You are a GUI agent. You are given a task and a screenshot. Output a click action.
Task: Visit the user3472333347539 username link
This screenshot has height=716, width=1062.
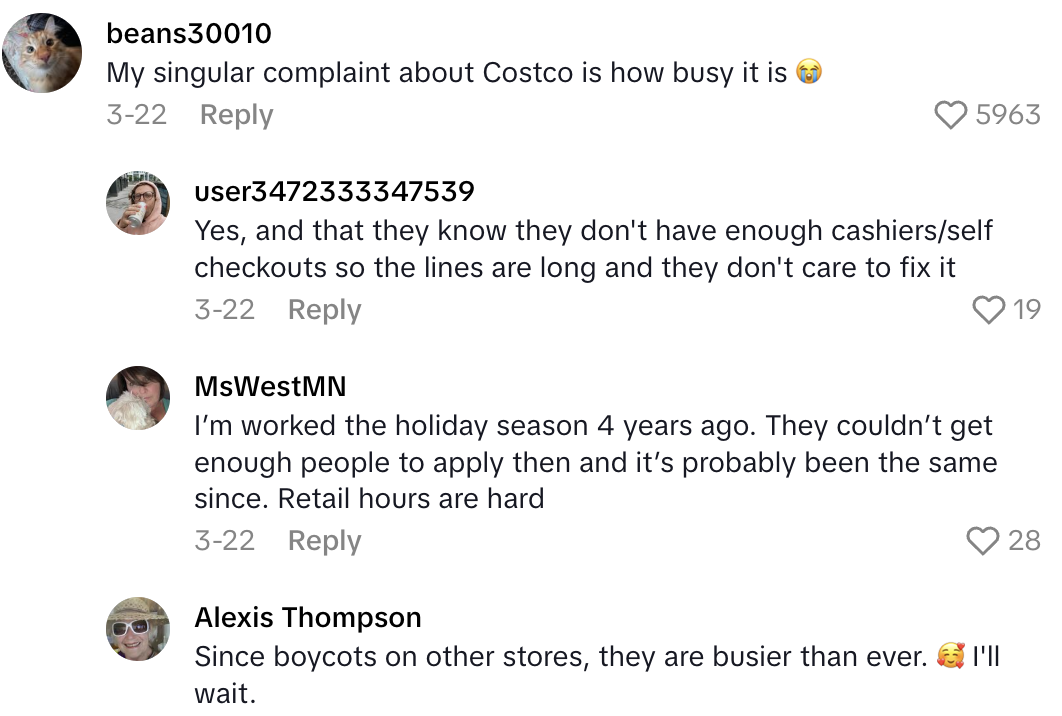(x=334, y=190)
